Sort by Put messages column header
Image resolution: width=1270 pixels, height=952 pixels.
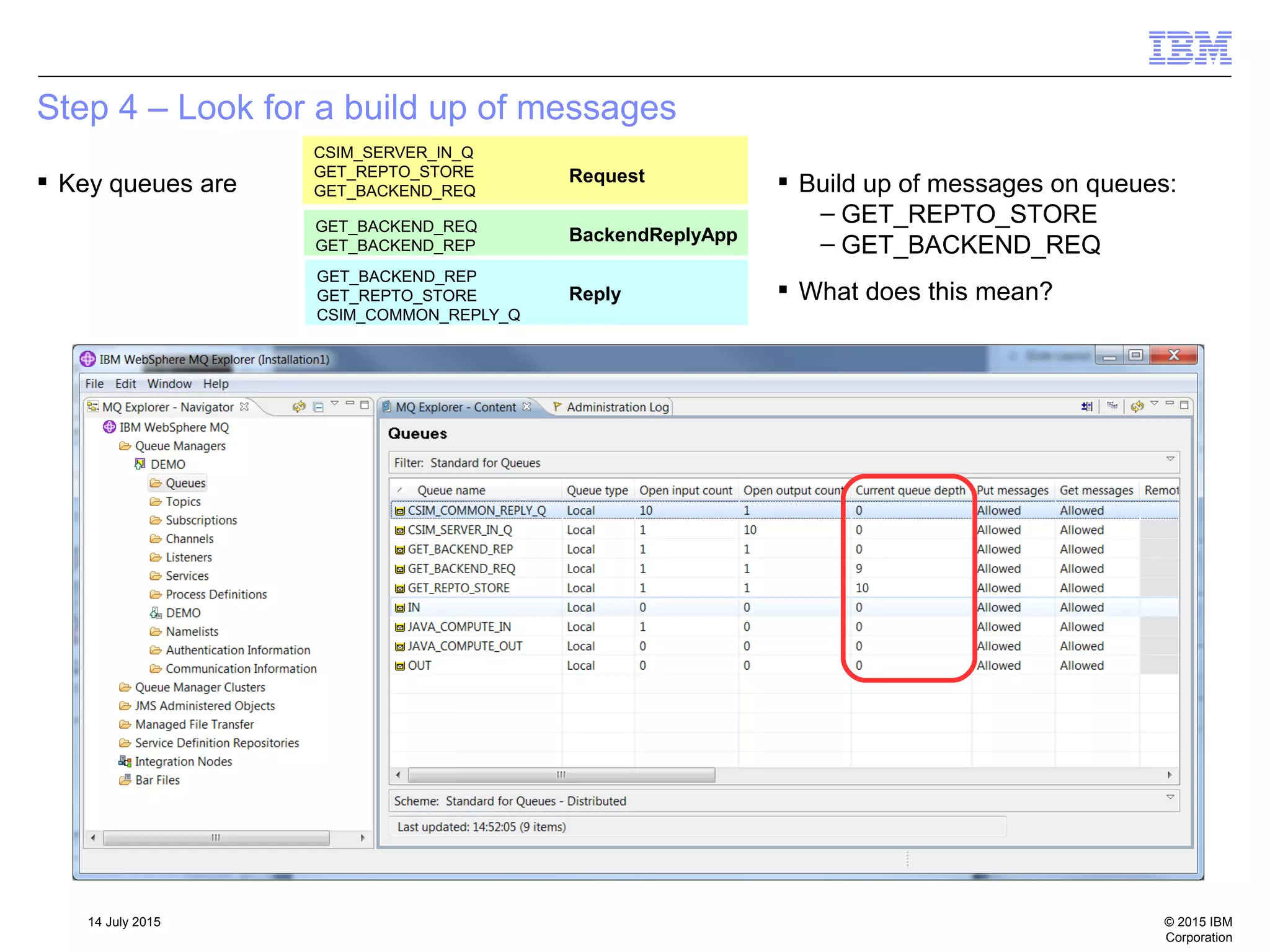click(x=1013, y=490)
